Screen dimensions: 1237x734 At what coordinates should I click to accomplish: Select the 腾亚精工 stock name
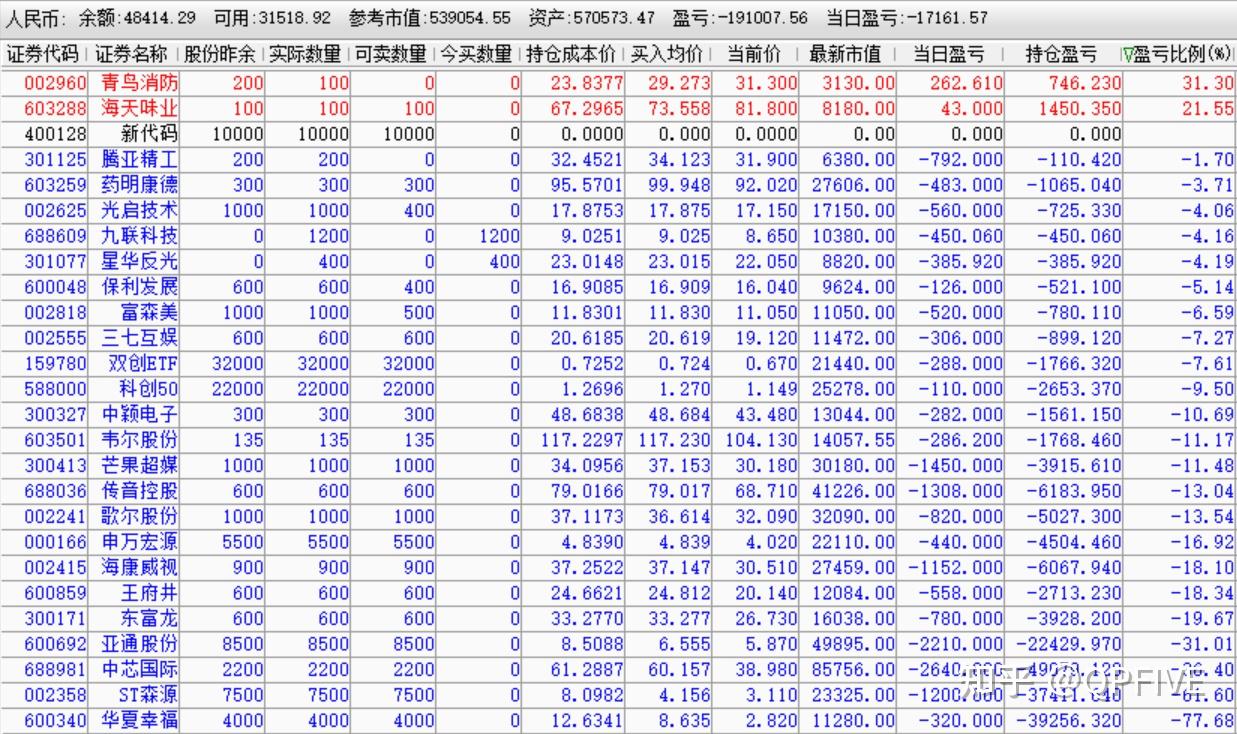coord(140,159)
